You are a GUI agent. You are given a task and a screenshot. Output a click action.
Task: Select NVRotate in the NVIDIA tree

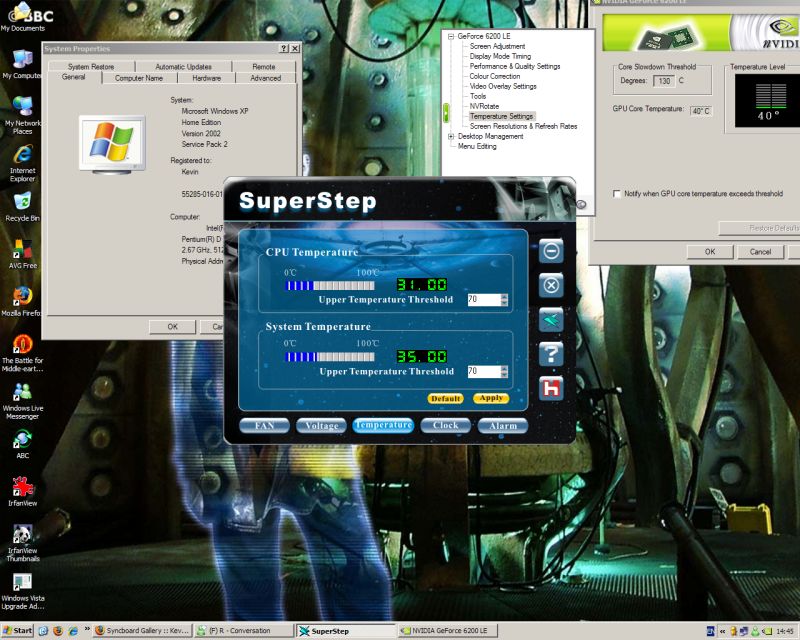pyautogui.click(x=484, y=106)
